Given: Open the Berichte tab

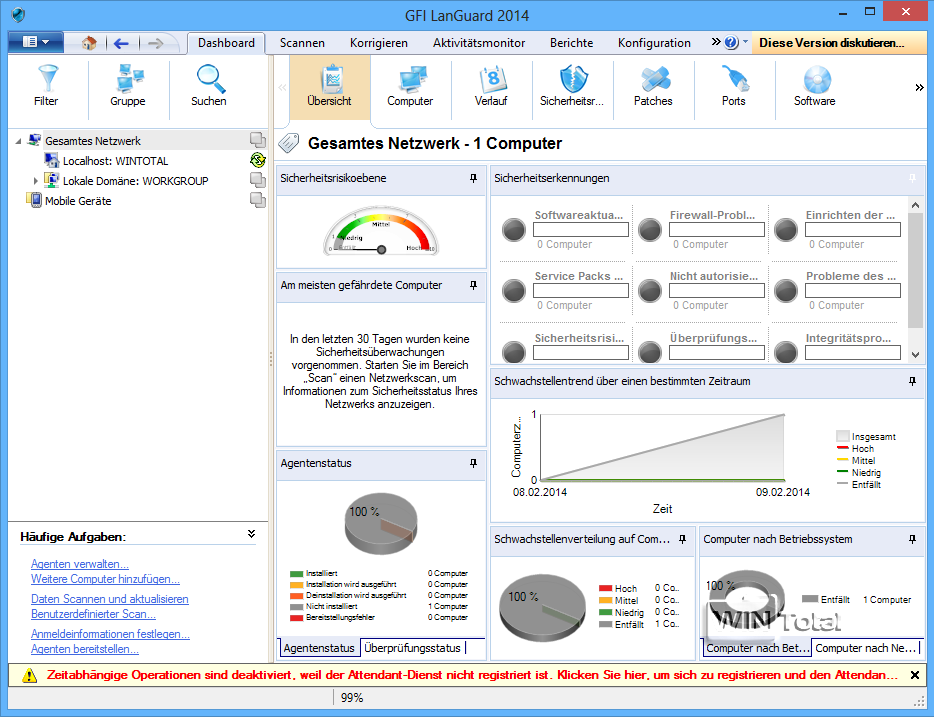Looking at the screenshot, I should [x=571, y=43].
